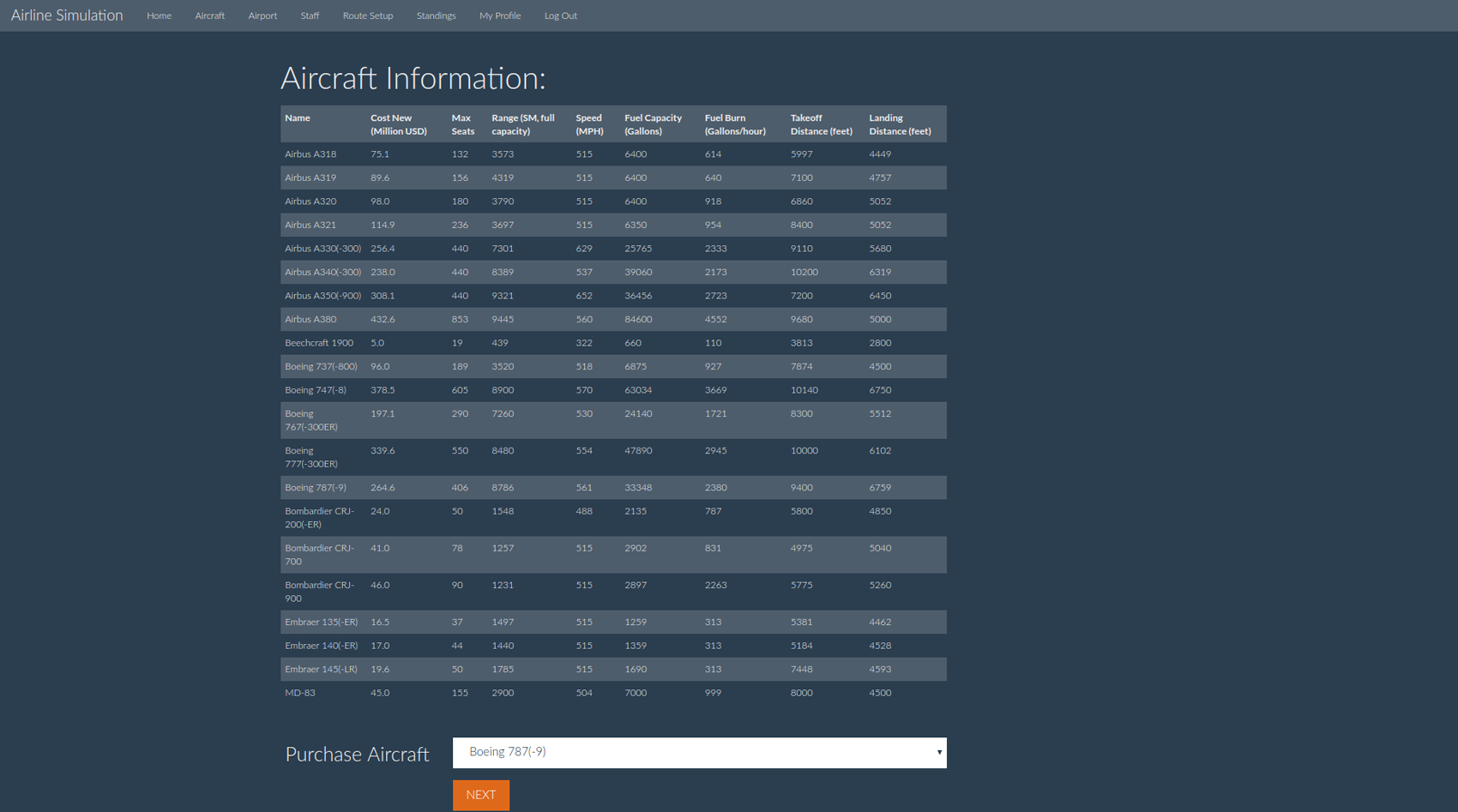
Task: Click the Airbus A380 max seats value 853
Action: coord(460,319)
